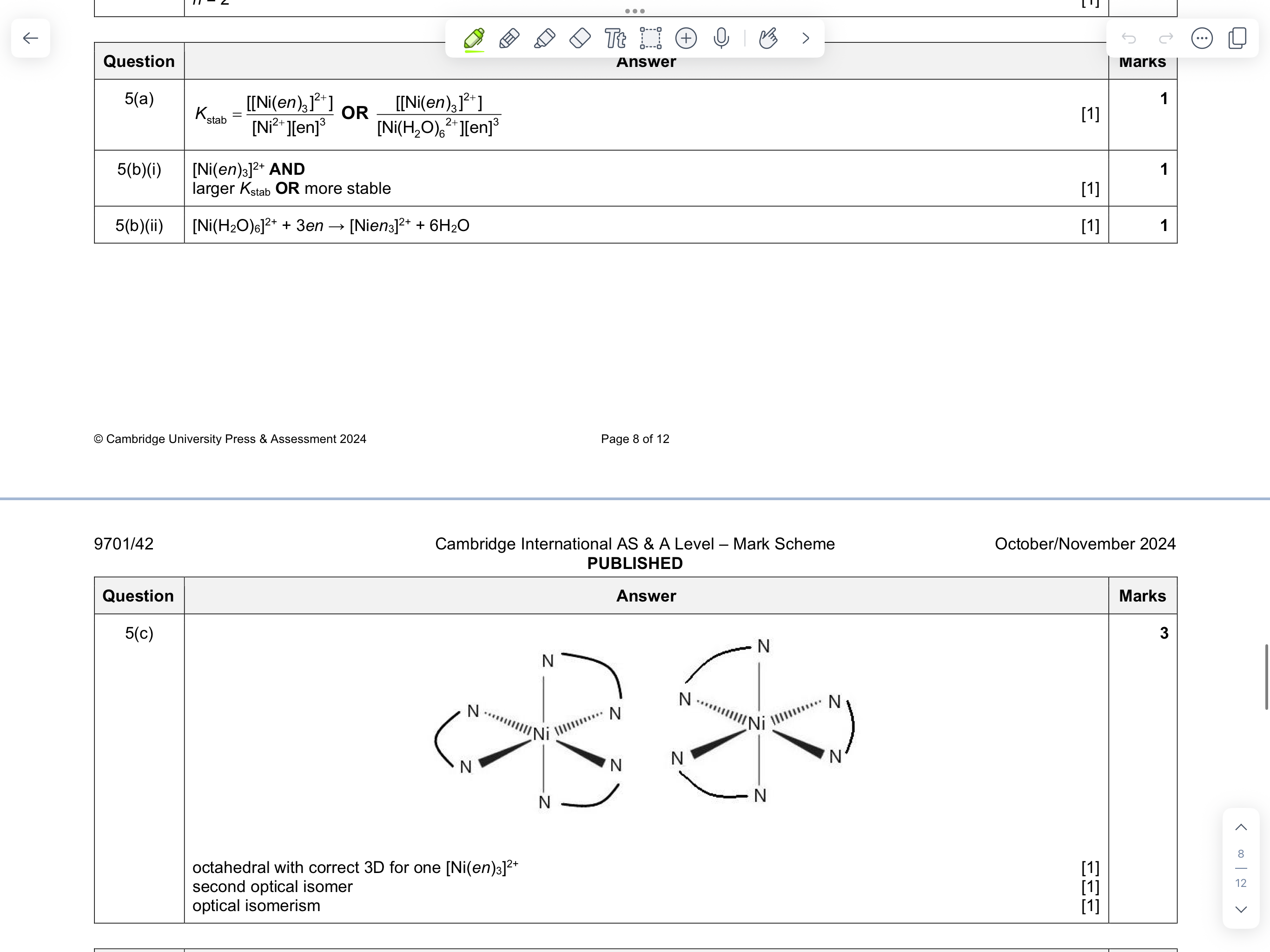Select the green pen tool

(x=474, y=39)
